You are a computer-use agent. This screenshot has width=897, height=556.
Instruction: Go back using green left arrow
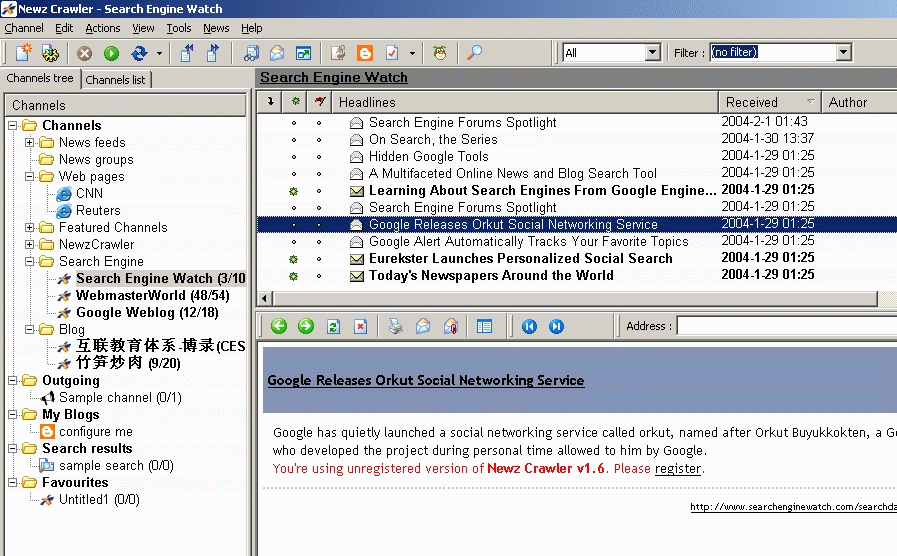click(x=279, y=326)
